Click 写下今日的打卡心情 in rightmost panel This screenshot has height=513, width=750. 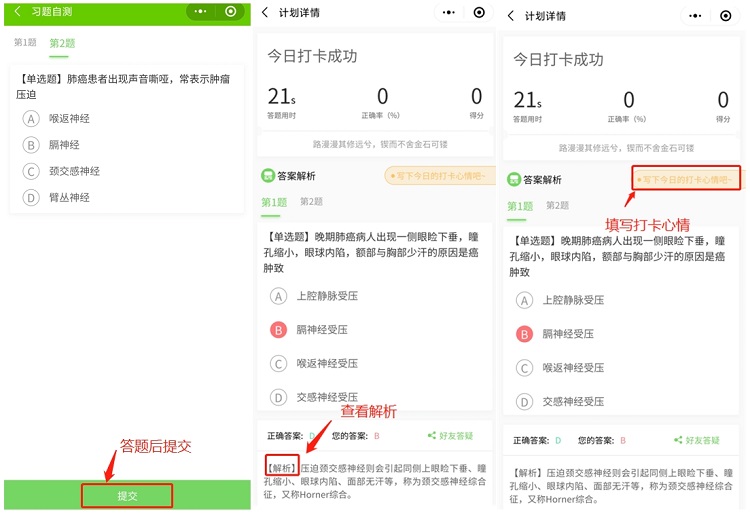[686, 180]
